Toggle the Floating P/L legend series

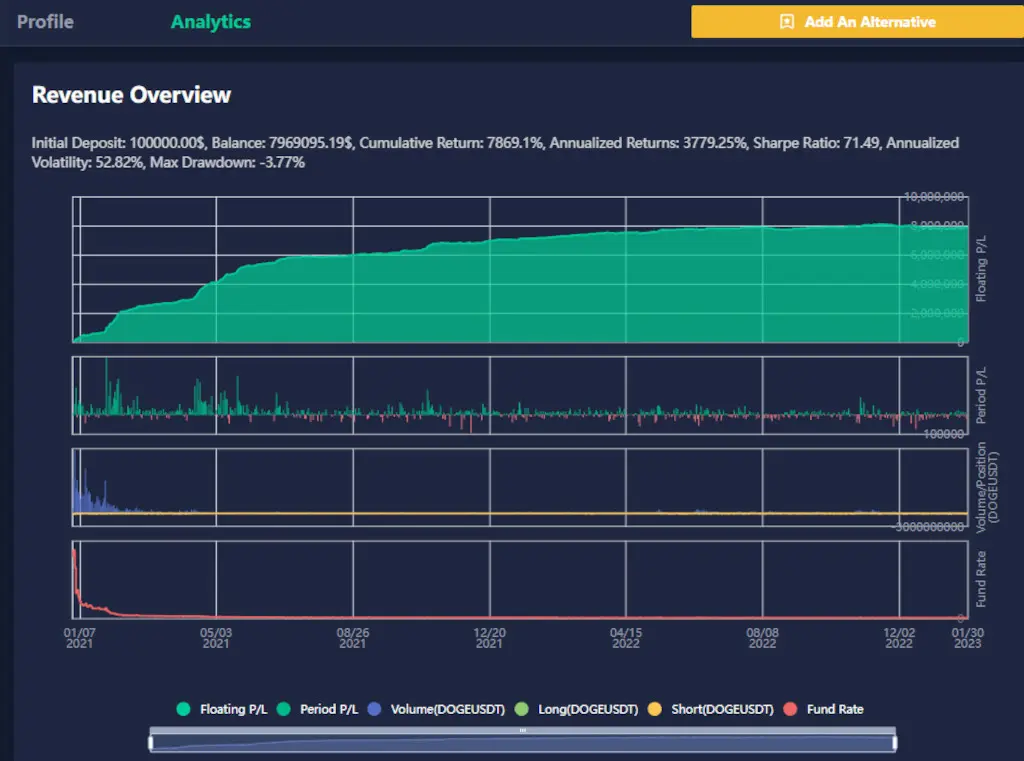[x=182, y=709]
